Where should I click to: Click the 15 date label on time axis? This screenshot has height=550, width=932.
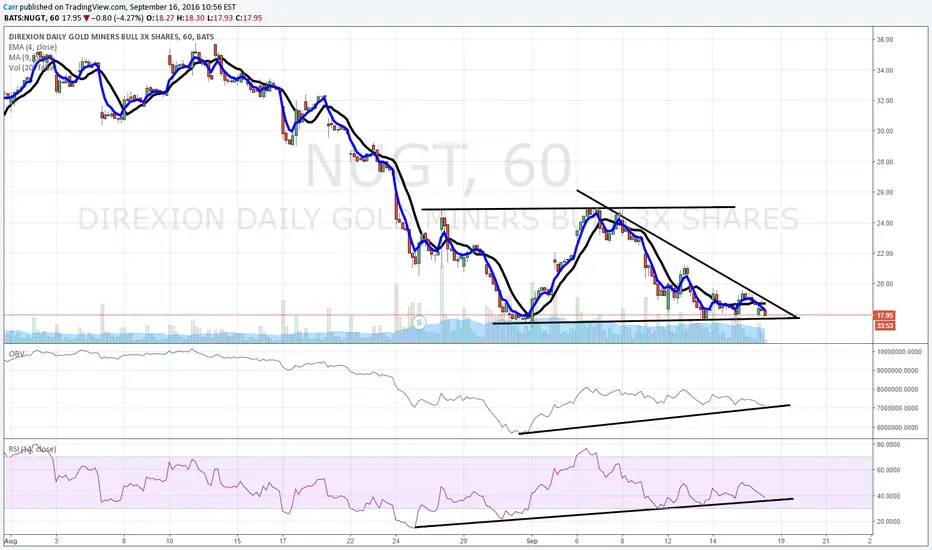237,541
